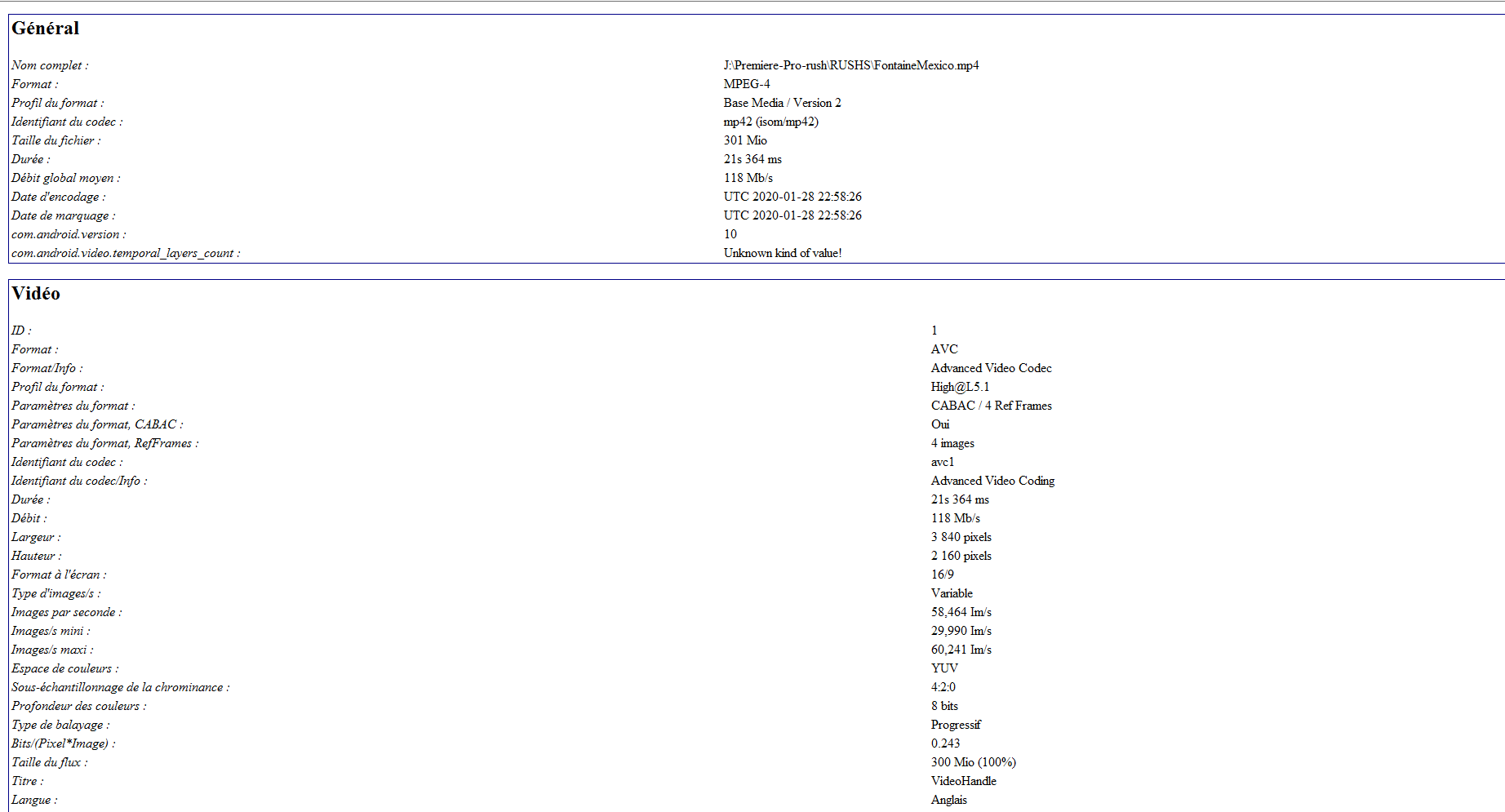The height and width of the screenshot is (812, 1505).
Task: Select the "Unknown kind of value!" text
Action: click(x=783, y=253)
